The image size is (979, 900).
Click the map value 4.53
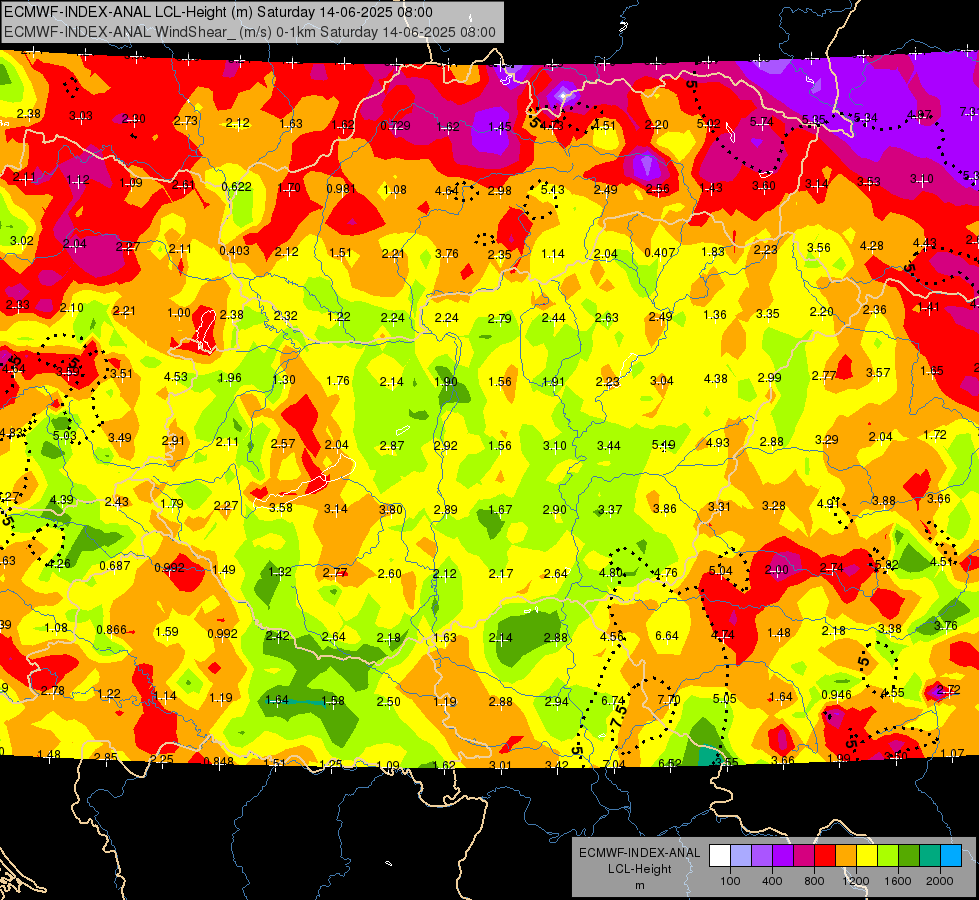175,376
